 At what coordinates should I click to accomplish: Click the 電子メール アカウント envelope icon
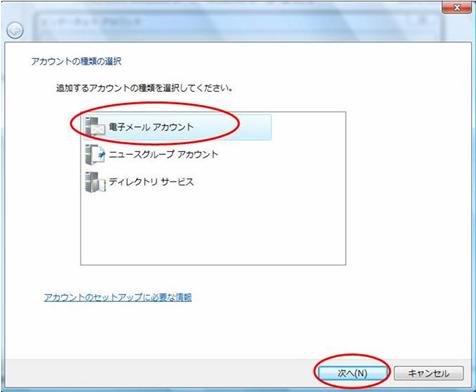coord(95,127)
